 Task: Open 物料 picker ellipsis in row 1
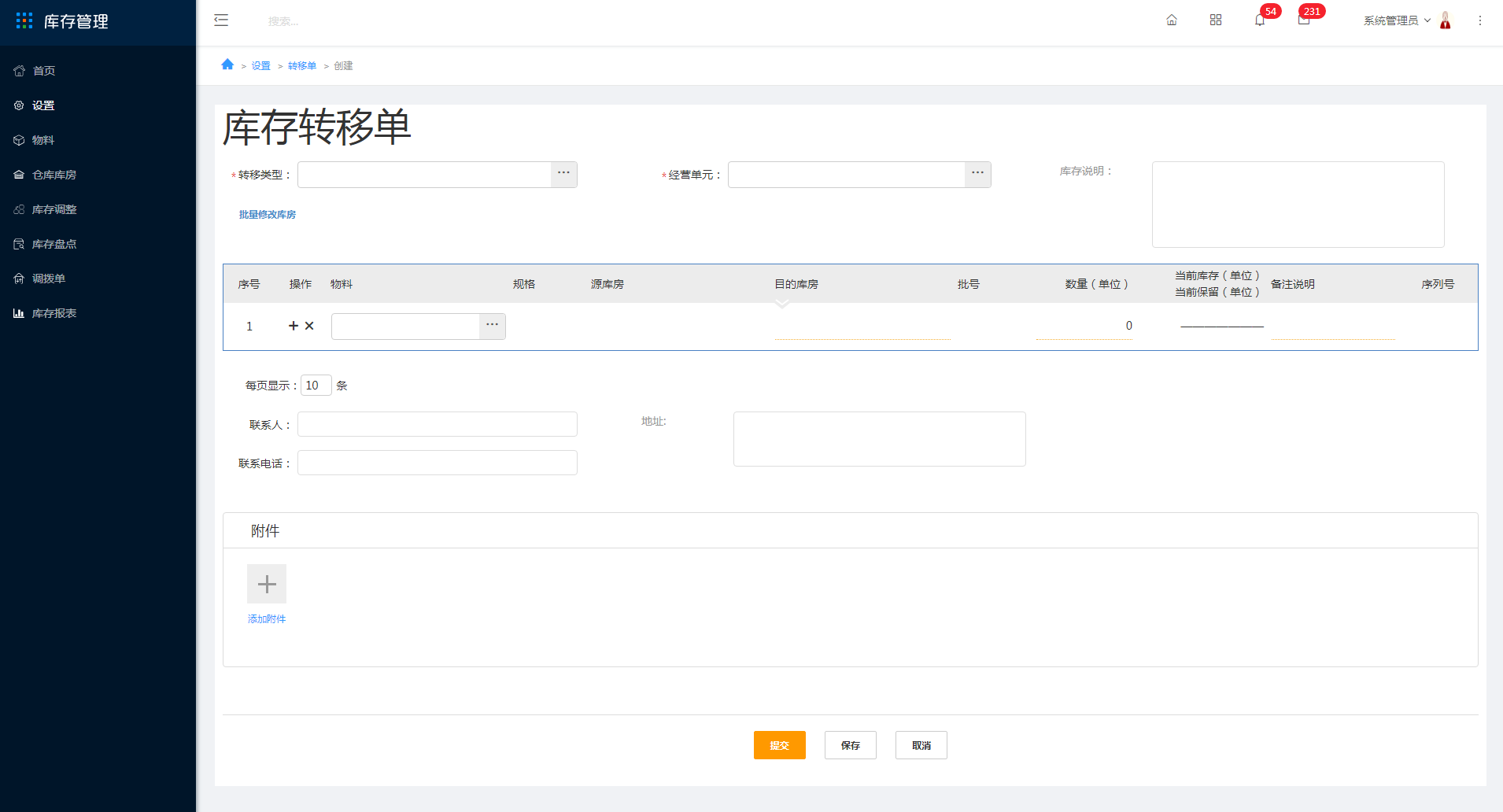click(493, 326)
